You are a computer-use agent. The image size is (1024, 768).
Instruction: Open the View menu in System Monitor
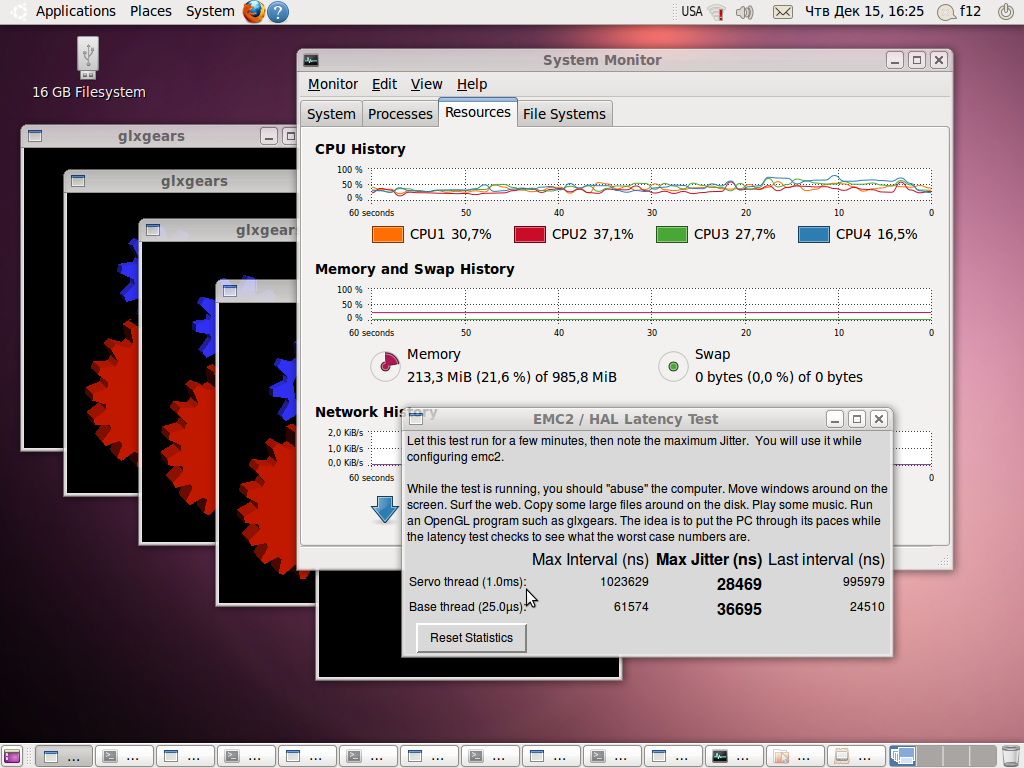point(426,84)
